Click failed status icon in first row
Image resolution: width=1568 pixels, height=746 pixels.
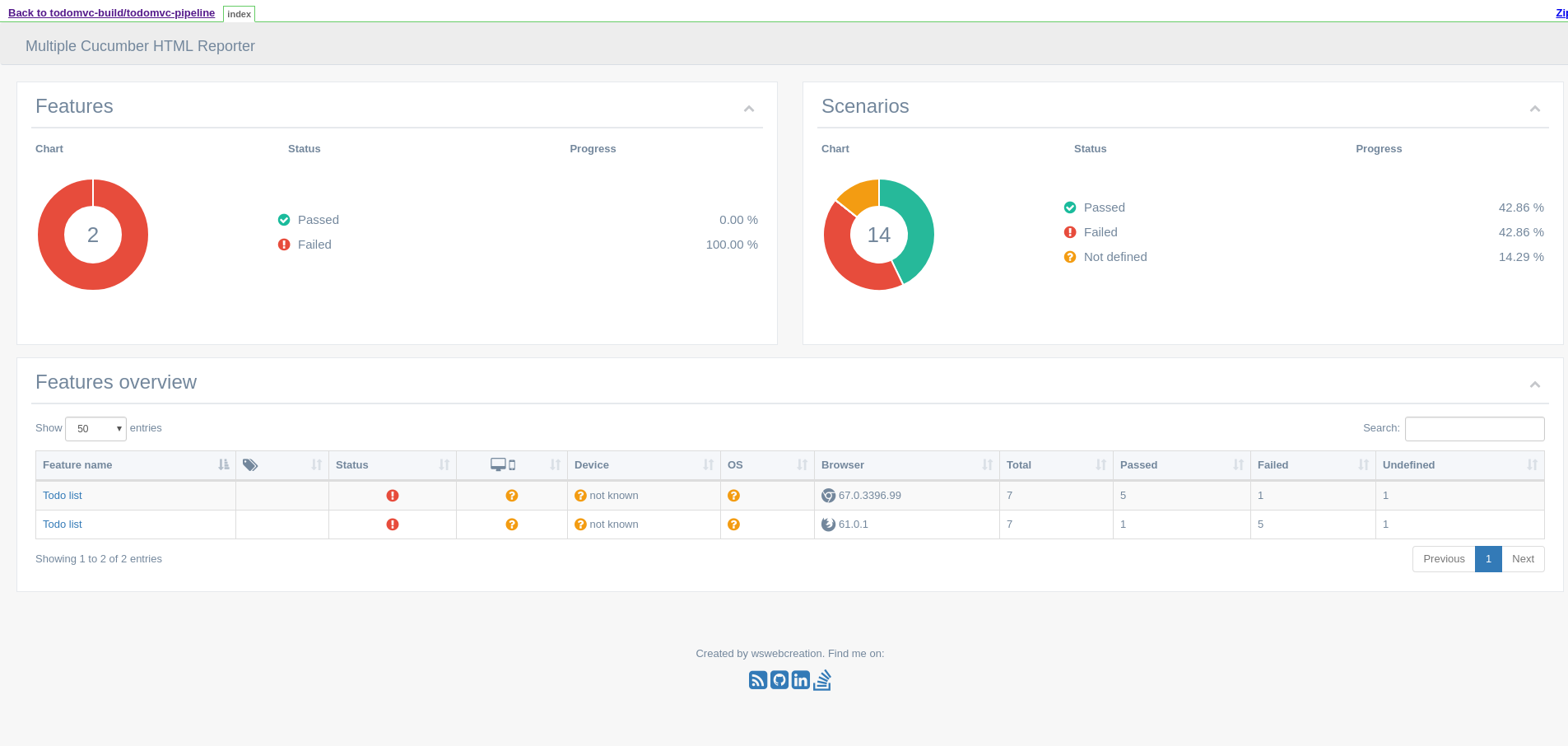(393, 496)
